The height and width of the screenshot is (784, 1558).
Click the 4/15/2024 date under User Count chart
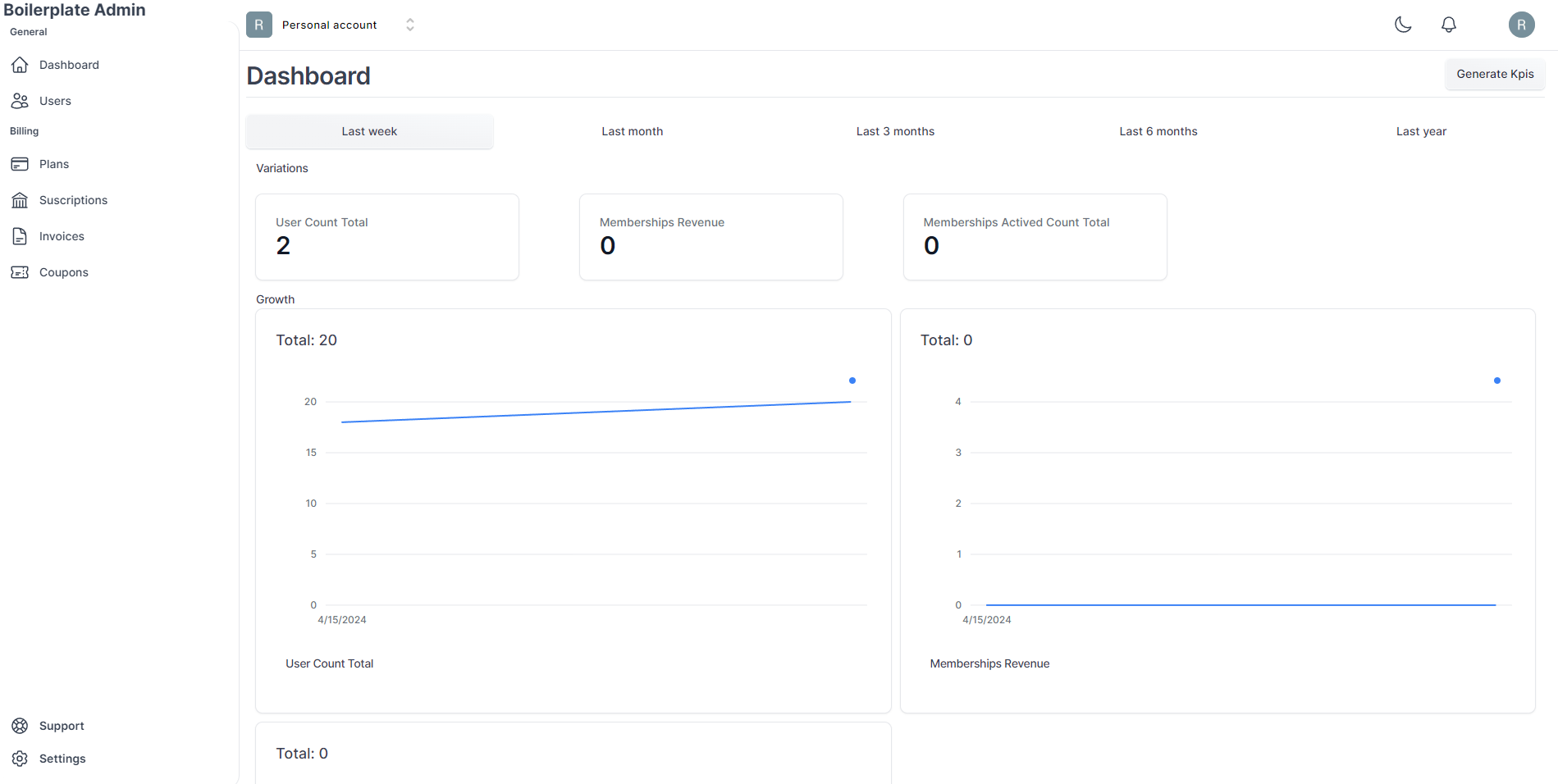coord(342,620)
